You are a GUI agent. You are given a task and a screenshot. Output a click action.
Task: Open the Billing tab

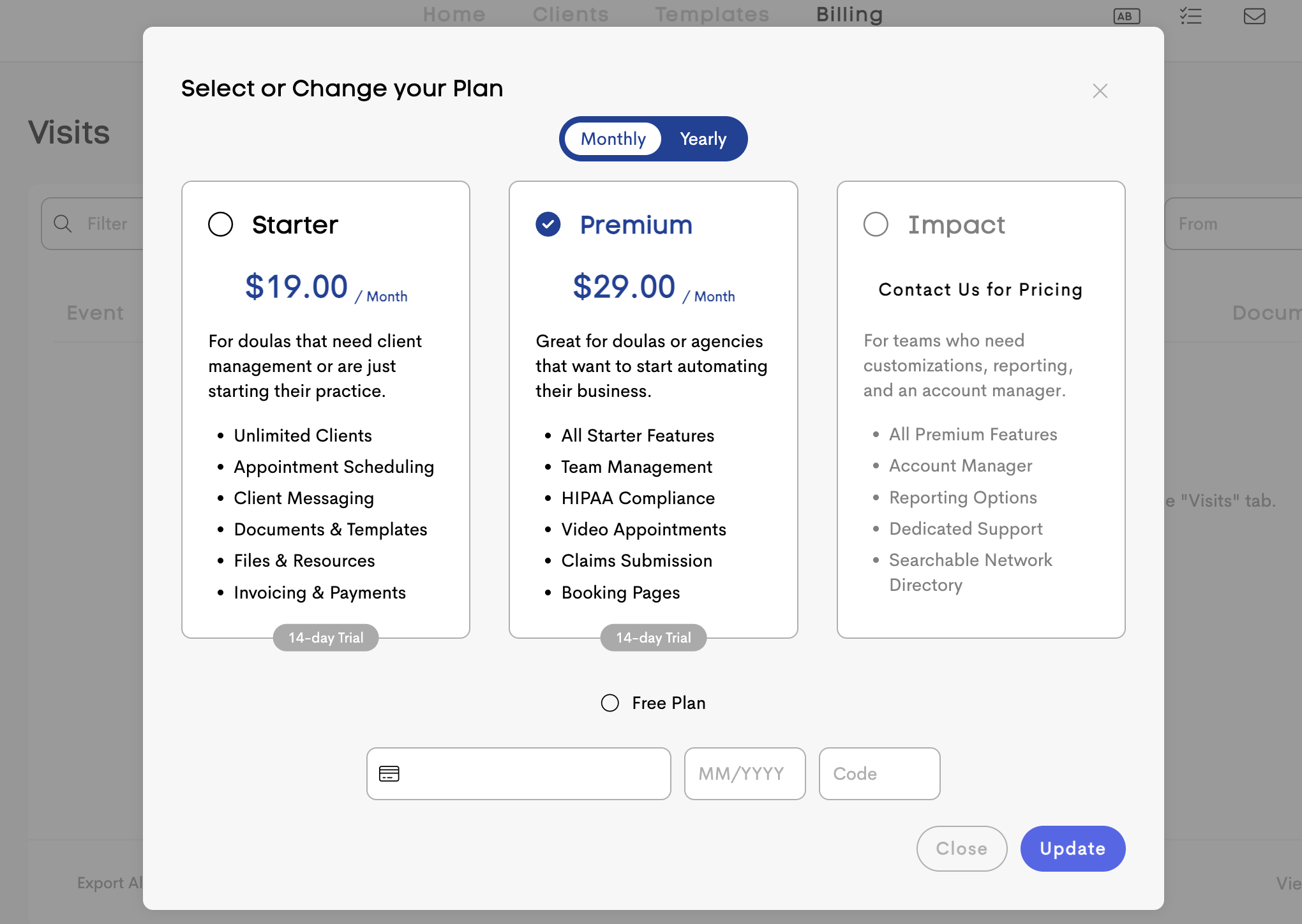tap(849, 14)
